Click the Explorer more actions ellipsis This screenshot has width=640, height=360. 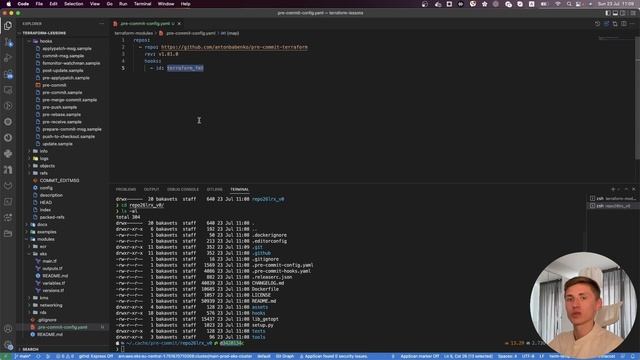click(x=102, y=24)
